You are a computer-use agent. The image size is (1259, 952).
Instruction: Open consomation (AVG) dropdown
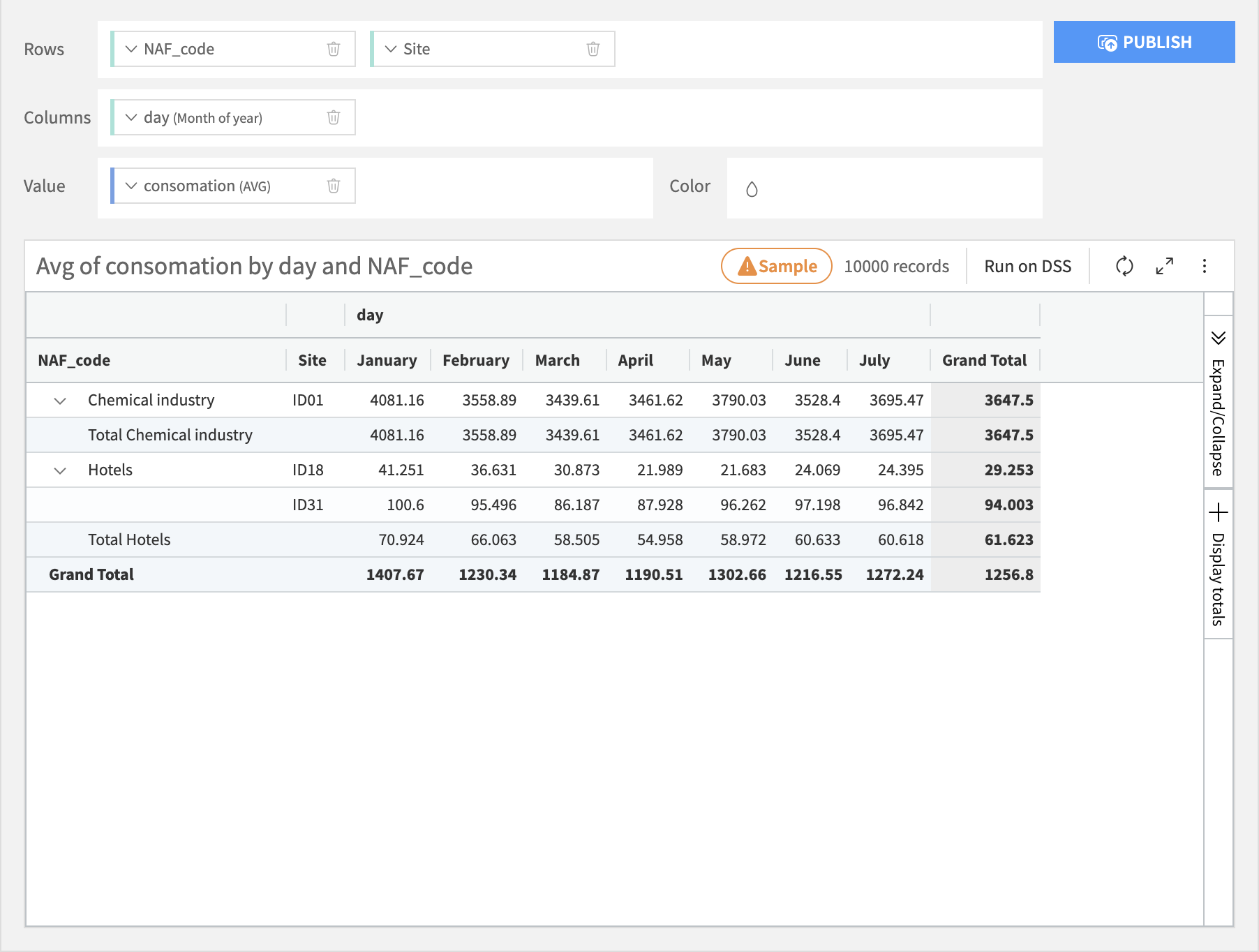pos(131,186)
